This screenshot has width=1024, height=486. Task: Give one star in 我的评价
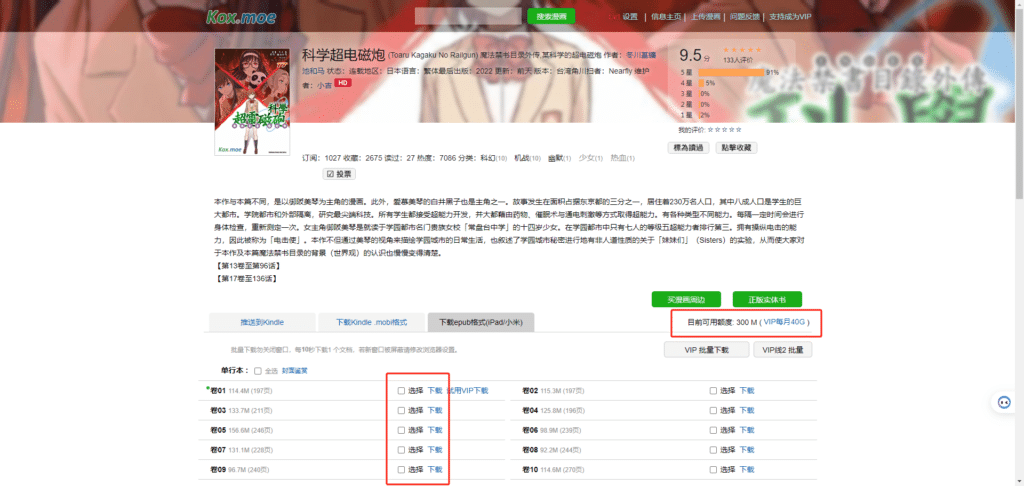tap(711, 130)
